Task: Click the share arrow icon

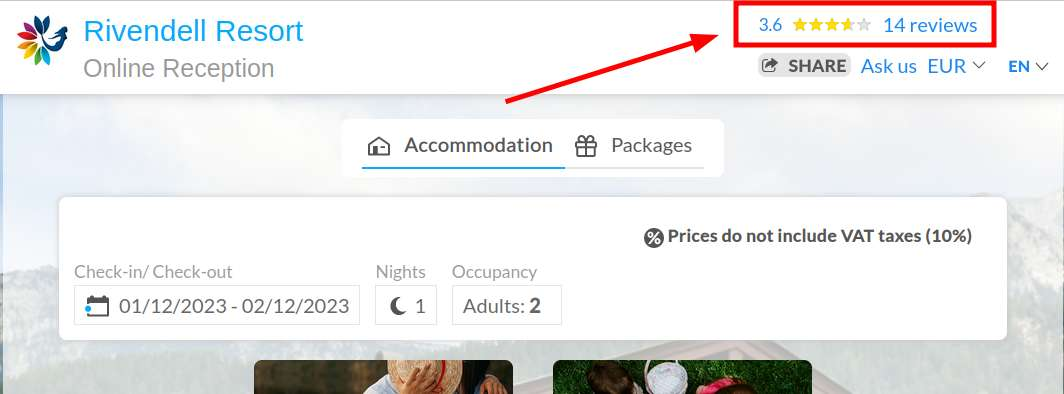Action: click(x=770, y=66)
